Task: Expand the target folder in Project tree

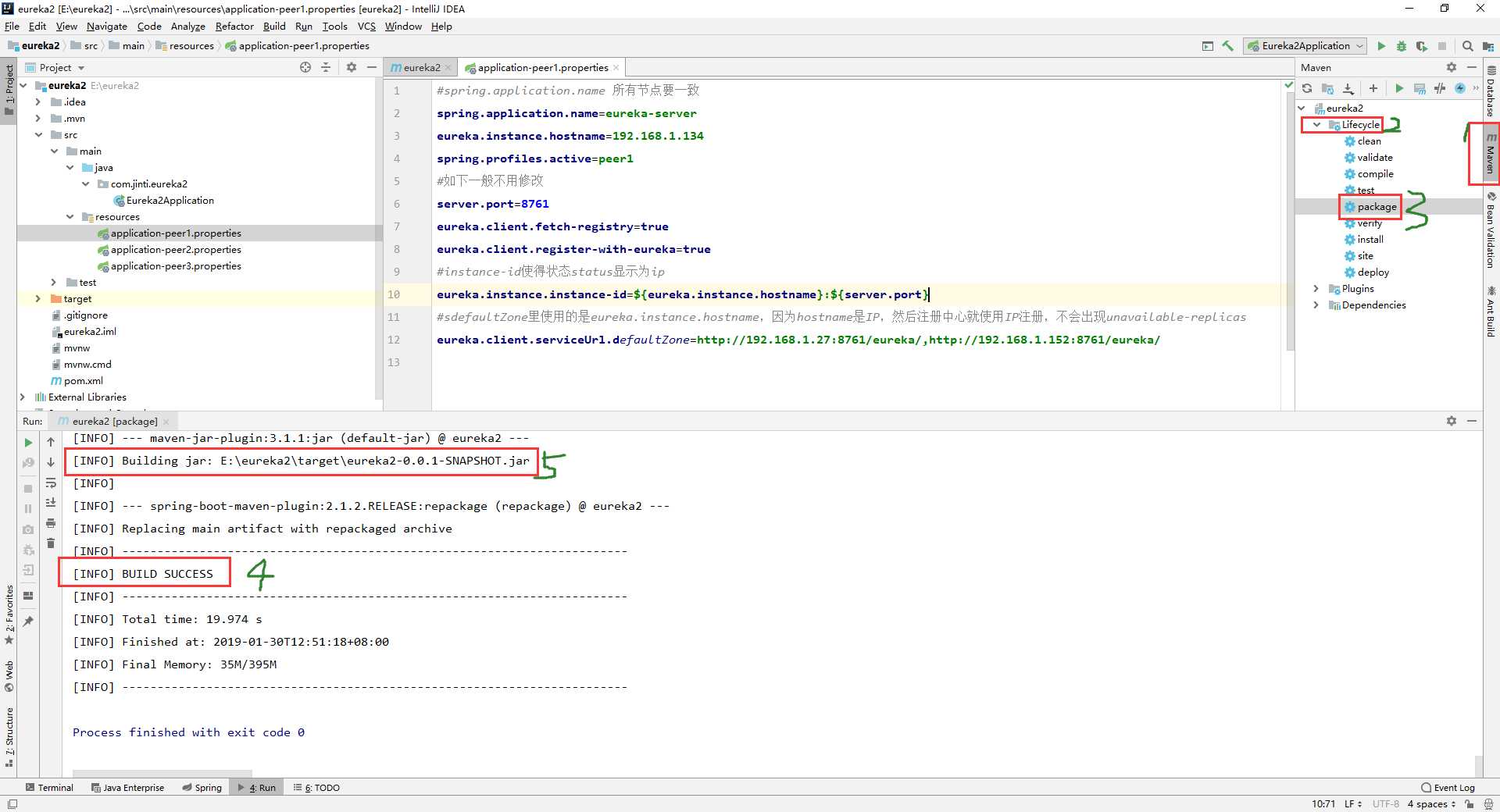Action: [37, 299]
